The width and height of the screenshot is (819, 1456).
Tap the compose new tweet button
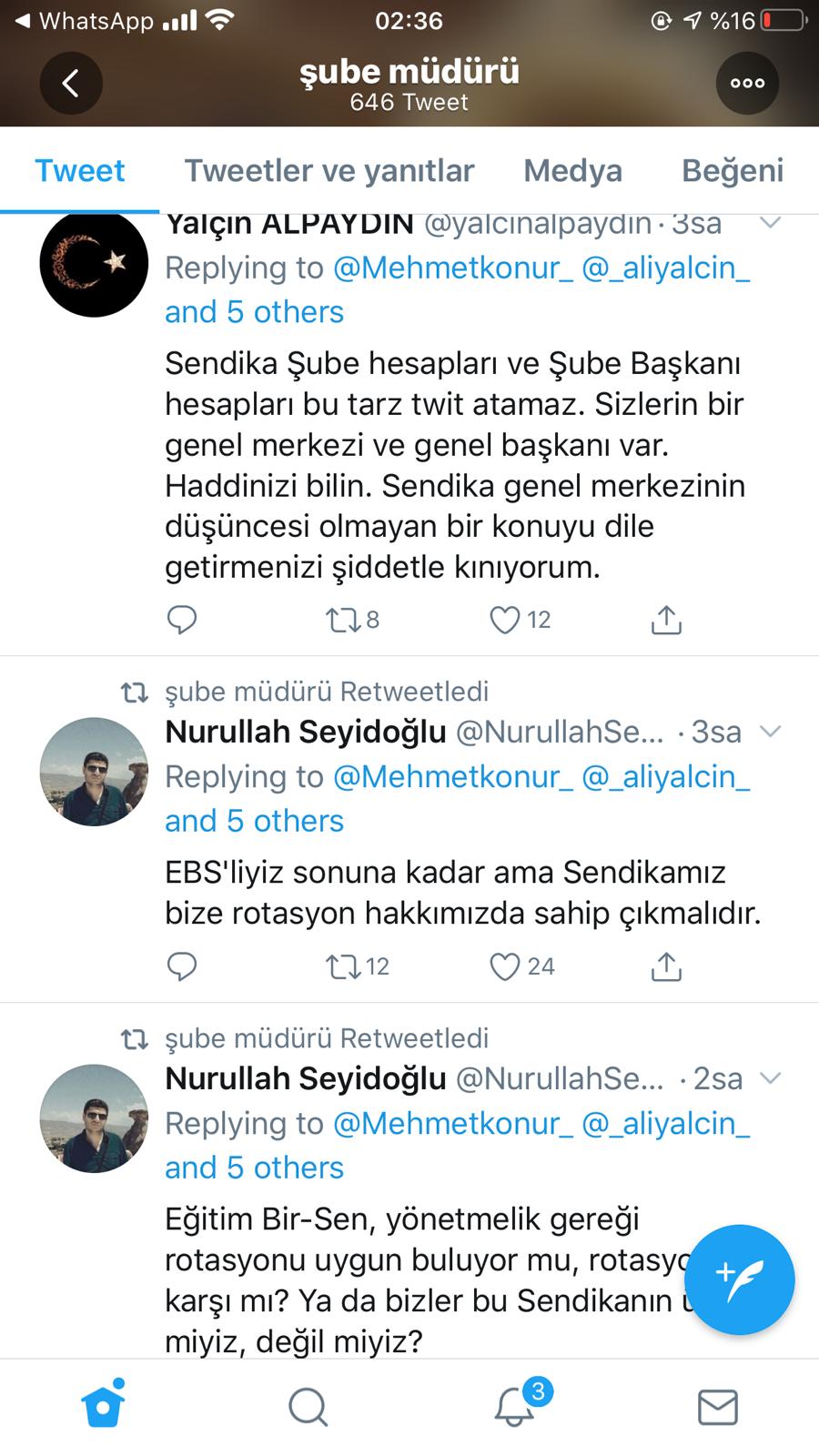pyautogui.click(x=739, y=1279)
